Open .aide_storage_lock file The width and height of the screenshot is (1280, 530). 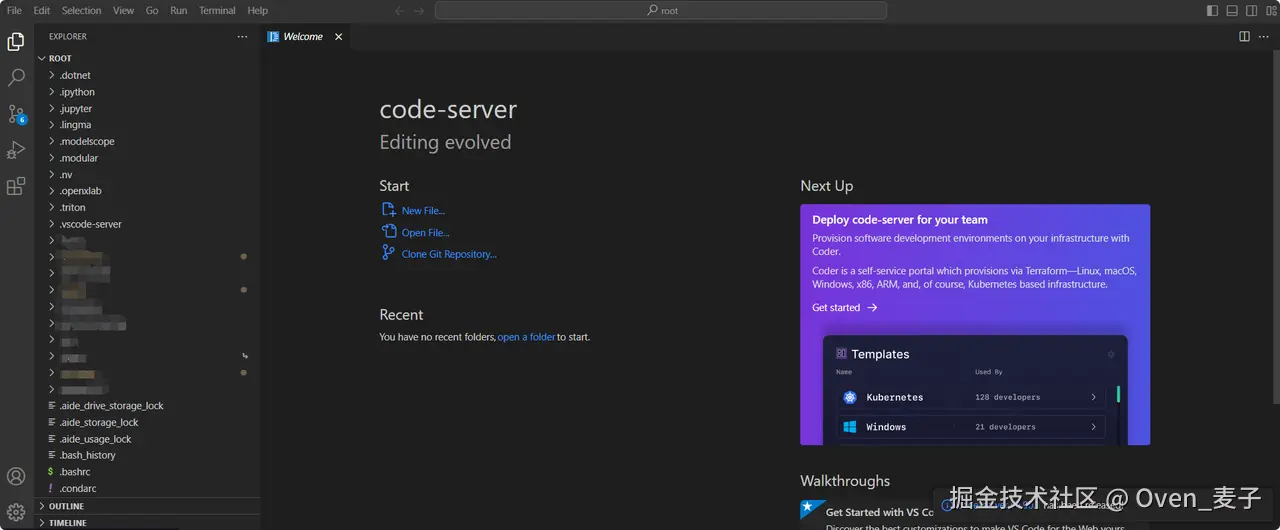click(x=147, y=422)
